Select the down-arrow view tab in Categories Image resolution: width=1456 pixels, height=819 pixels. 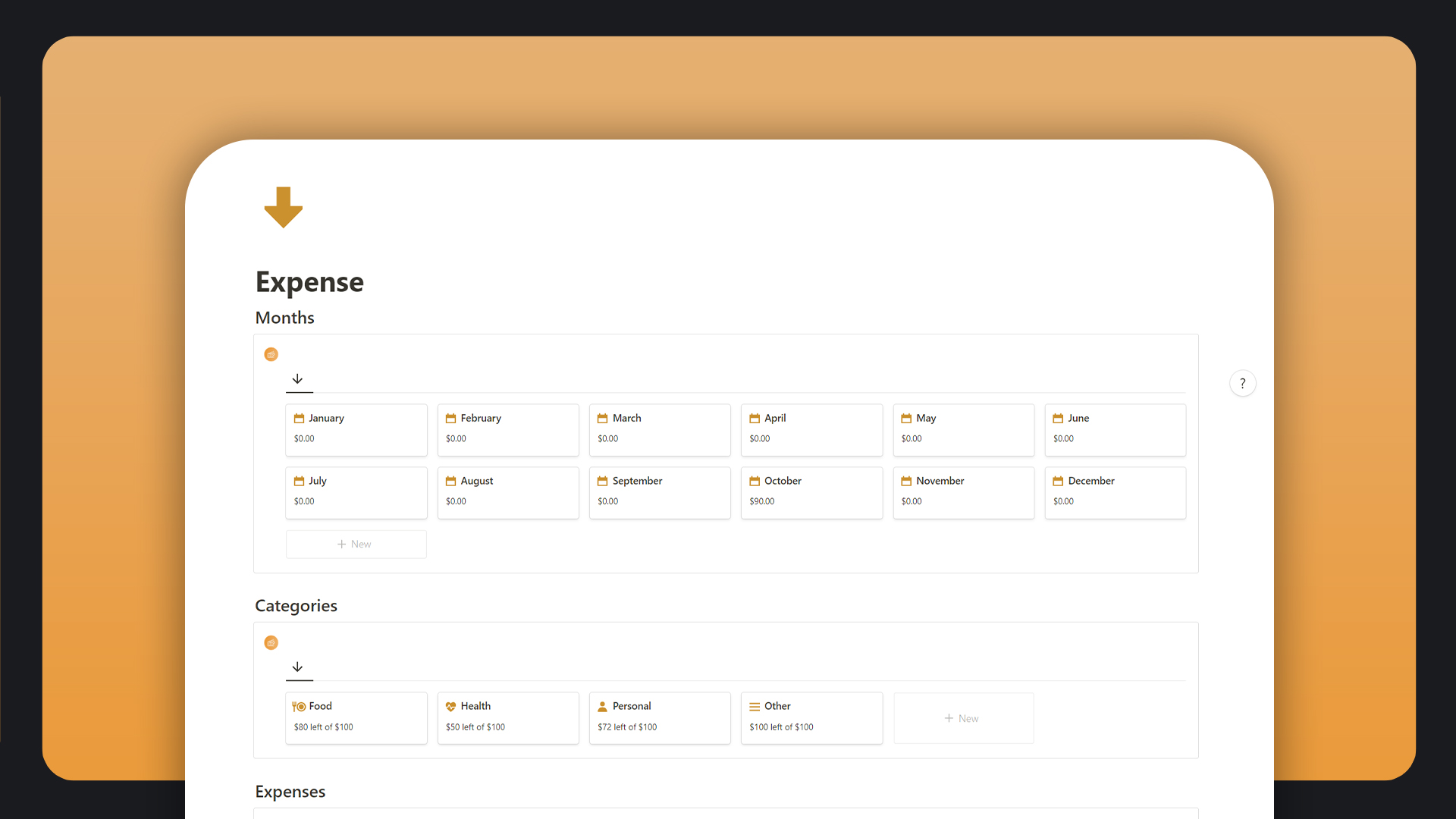(298, 667)
